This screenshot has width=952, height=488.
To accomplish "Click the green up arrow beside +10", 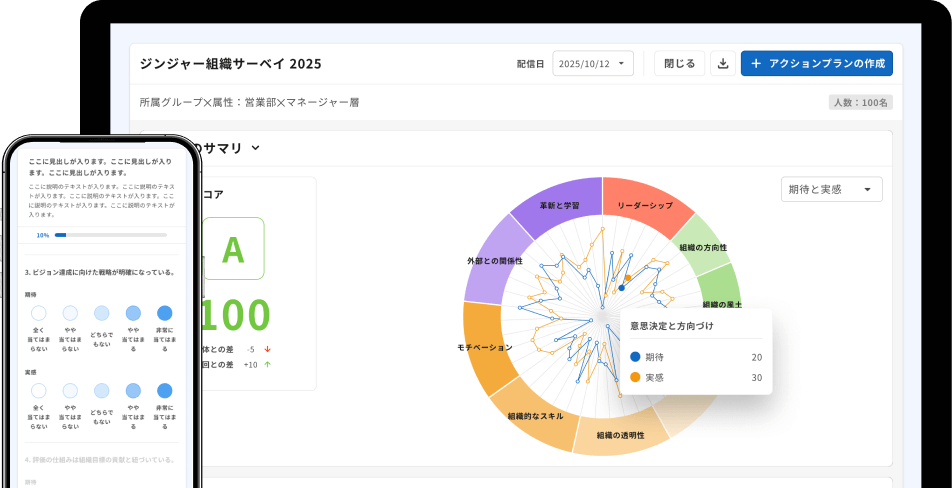I will (267, 365).
